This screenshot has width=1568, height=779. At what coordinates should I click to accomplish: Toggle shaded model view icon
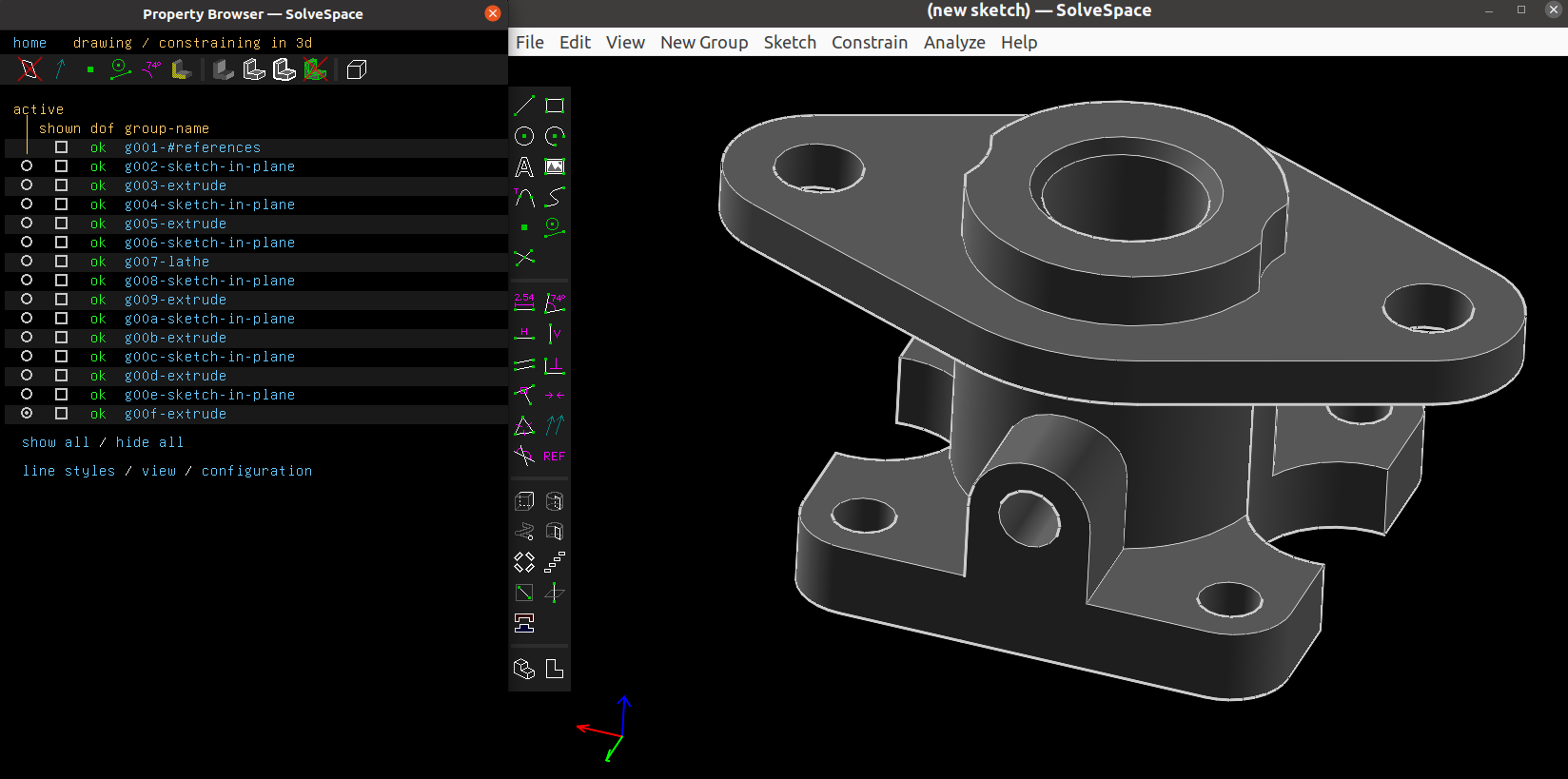click(223, 69)
